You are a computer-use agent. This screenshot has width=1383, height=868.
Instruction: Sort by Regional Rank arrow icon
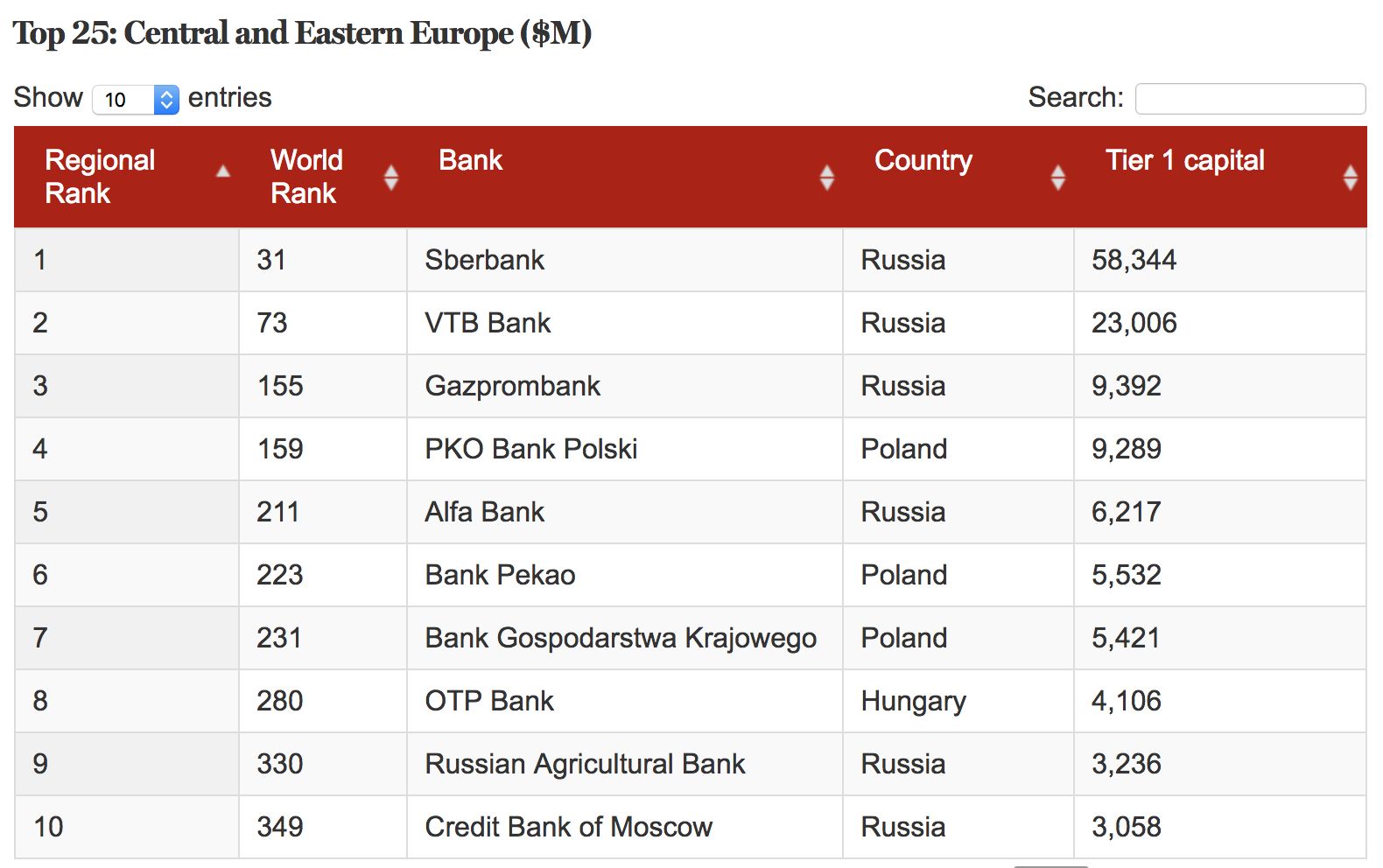point(223,172)
